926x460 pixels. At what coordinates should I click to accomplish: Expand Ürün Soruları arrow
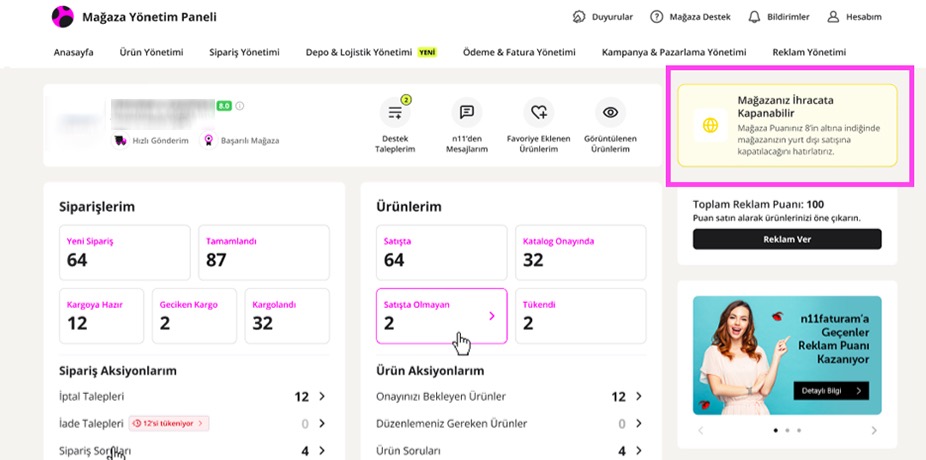[x=638, y=451]
